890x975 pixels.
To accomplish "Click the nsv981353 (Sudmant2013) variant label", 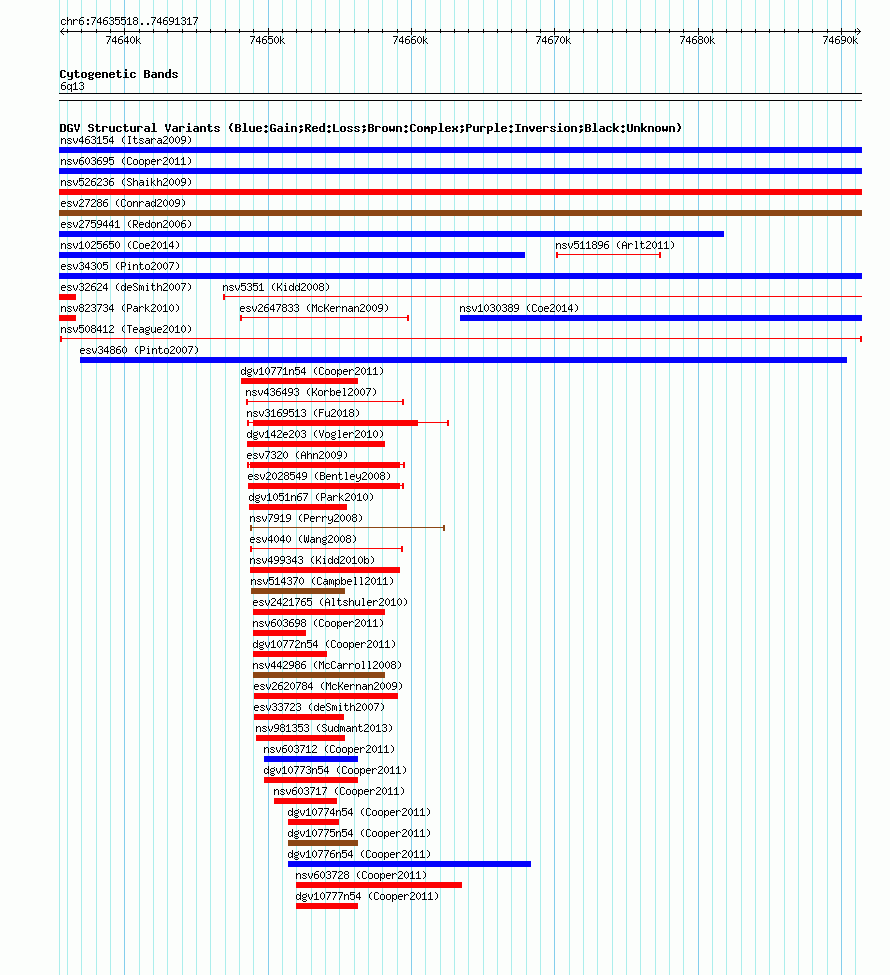I will (324, 728).
